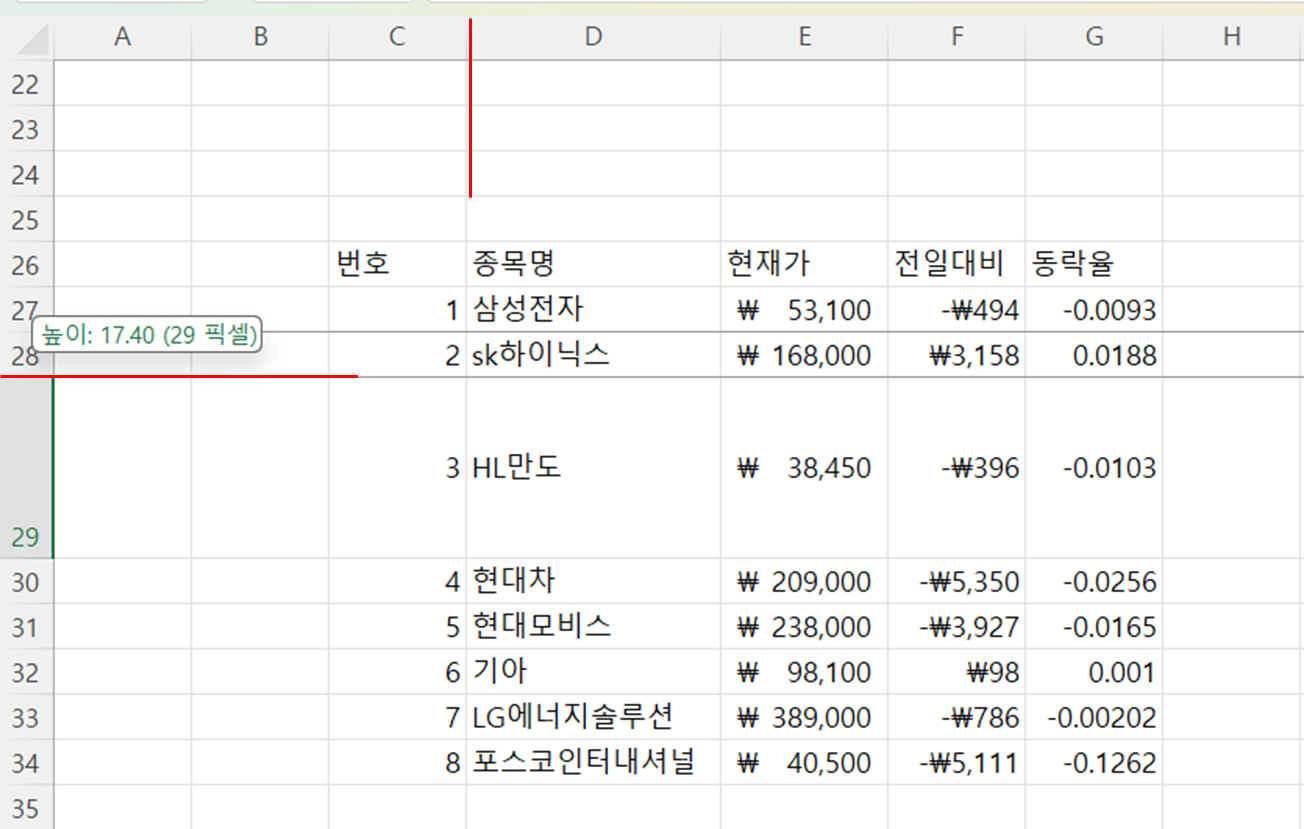Click the -0.1262 rate cell
This screenshot has height=829, width=1304.
click(1094, 762)
